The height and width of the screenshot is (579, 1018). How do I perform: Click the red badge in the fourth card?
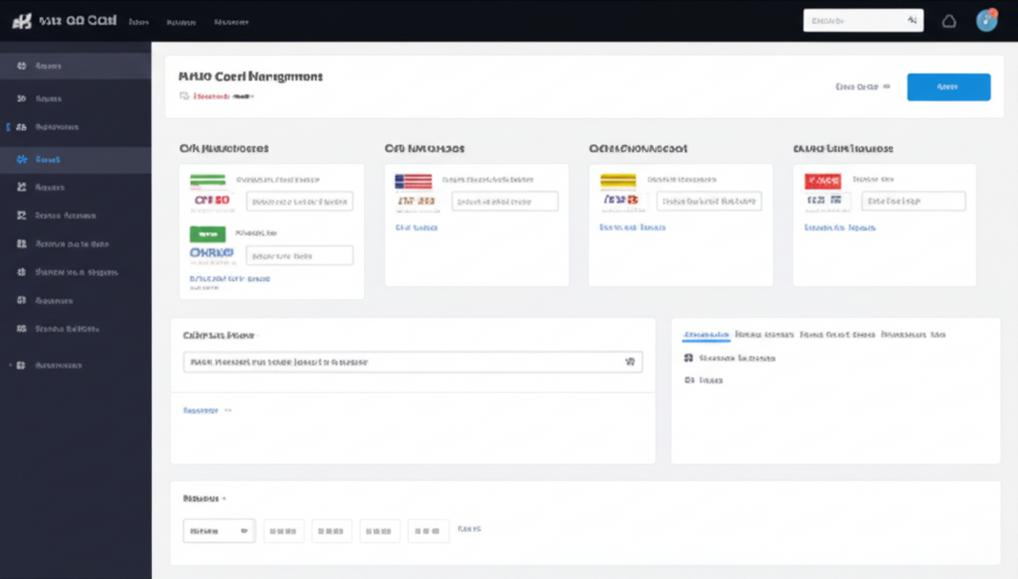pyautogui.click(x=823, y=181)
